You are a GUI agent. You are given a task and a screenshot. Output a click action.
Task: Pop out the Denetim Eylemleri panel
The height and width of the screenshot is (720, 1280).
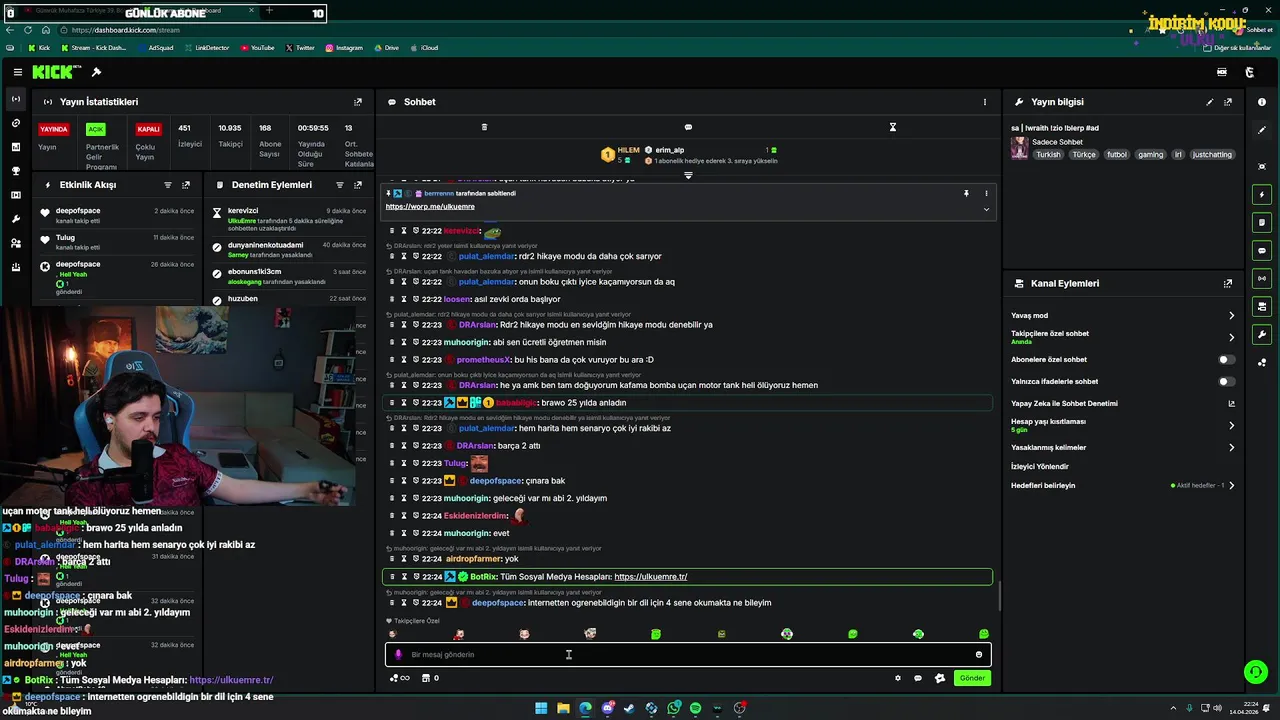(358, 185)
